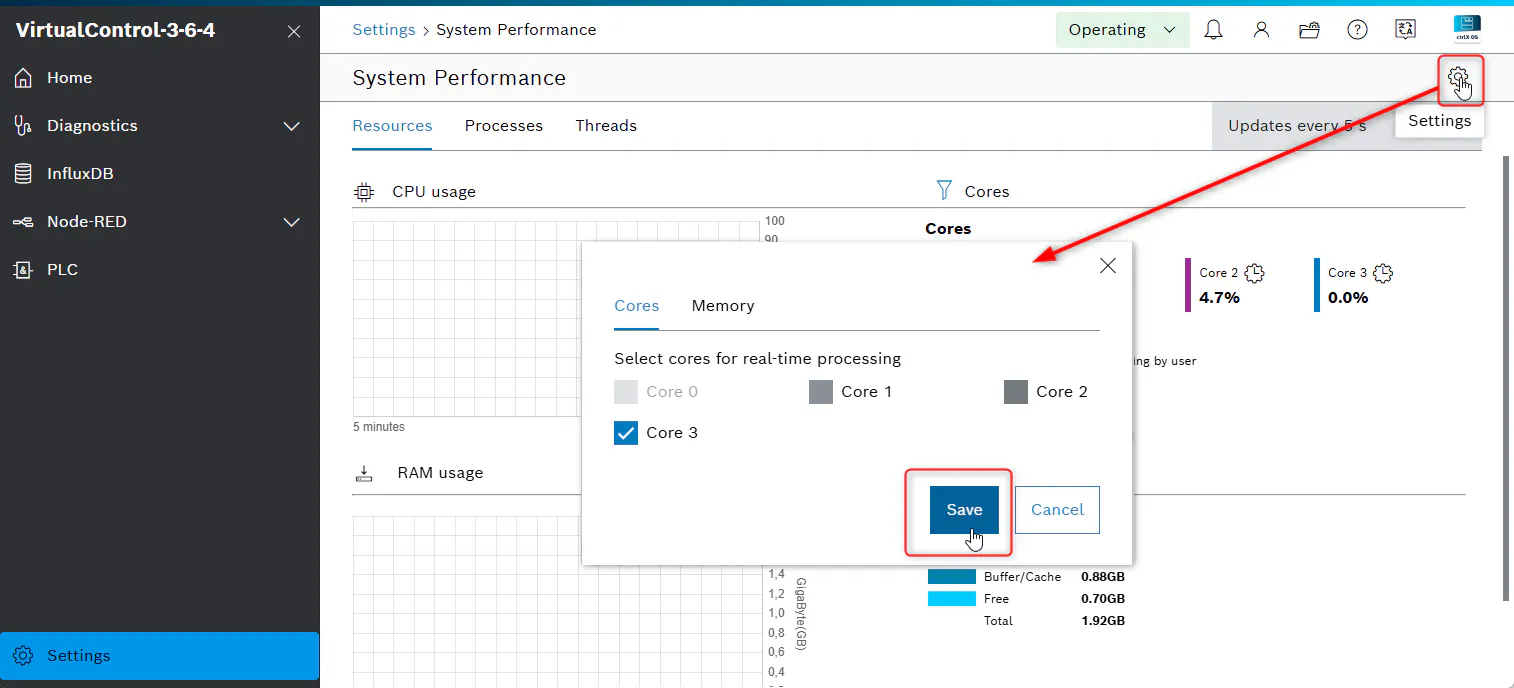Screen dimensions: 1514x688
Task: Click the Core 2 purple color bar
Action: tap(1188, 285)
